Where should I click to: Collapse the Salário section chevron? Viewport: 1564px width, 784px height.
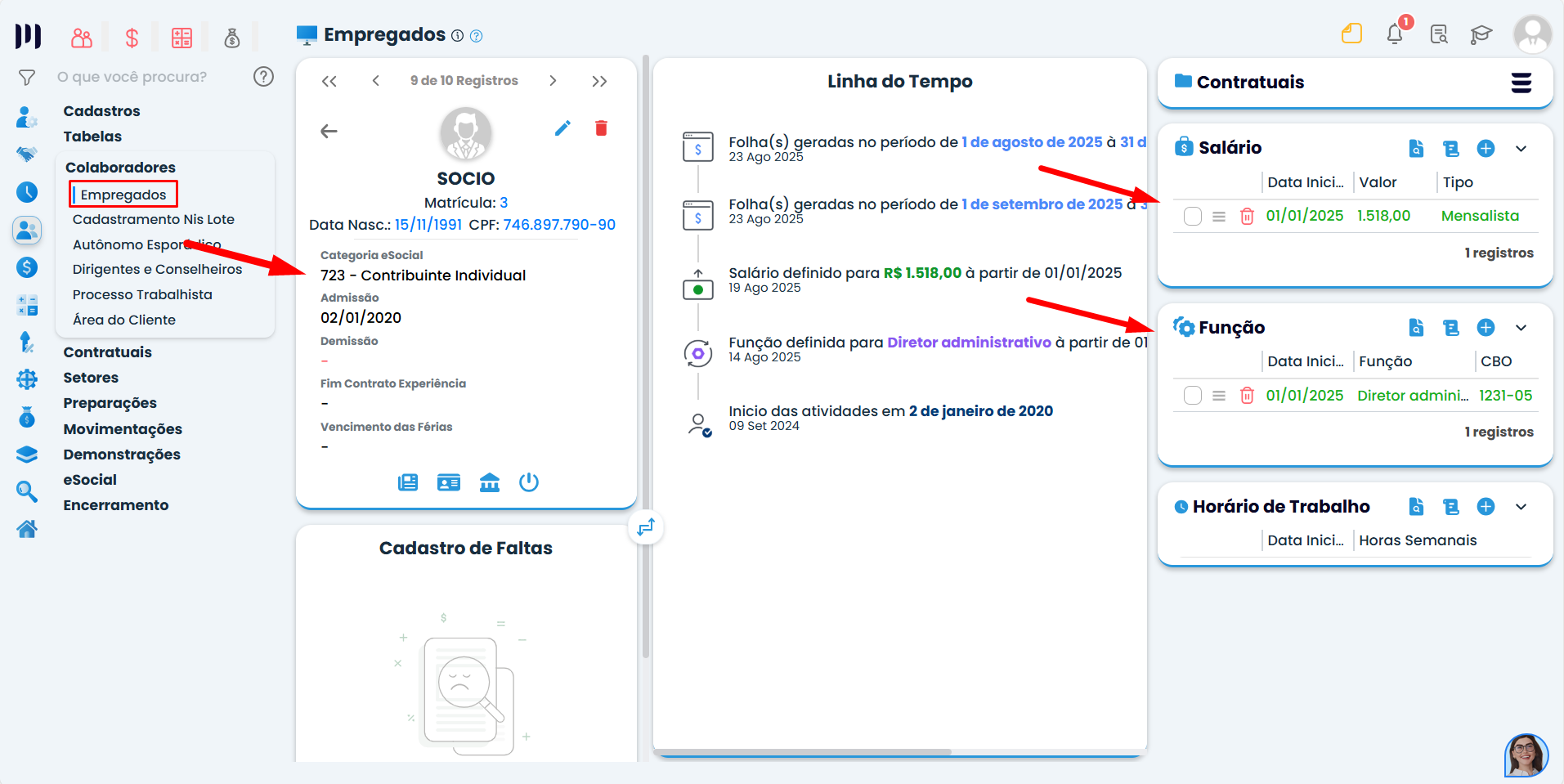click(1521, 149)
